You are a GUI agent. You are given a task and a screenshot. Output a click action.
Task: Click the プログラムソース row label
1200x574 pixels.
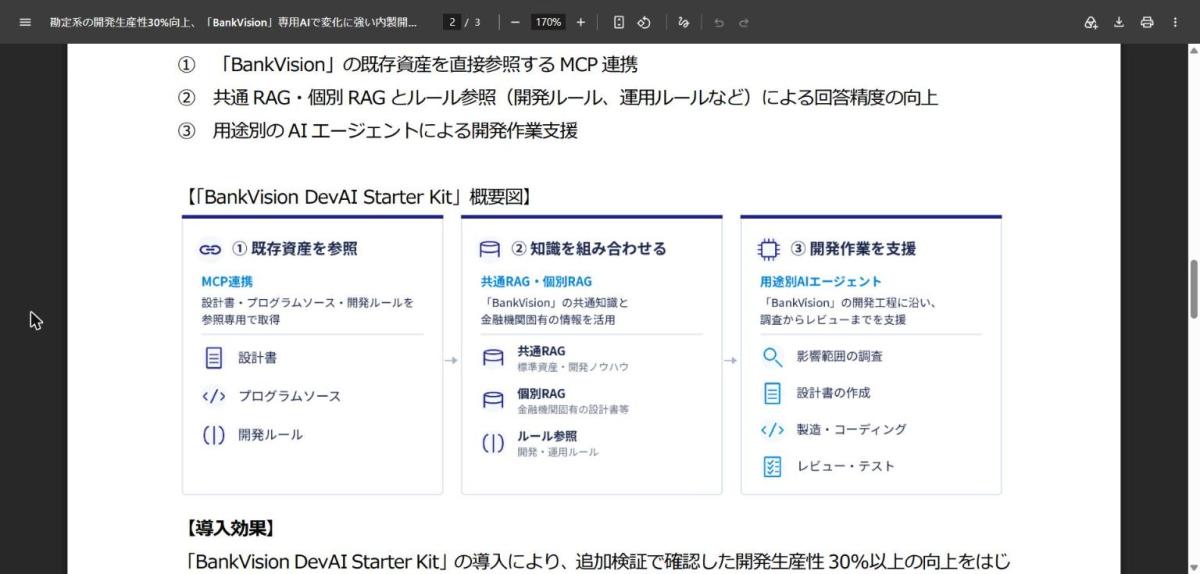click(289, 396)
